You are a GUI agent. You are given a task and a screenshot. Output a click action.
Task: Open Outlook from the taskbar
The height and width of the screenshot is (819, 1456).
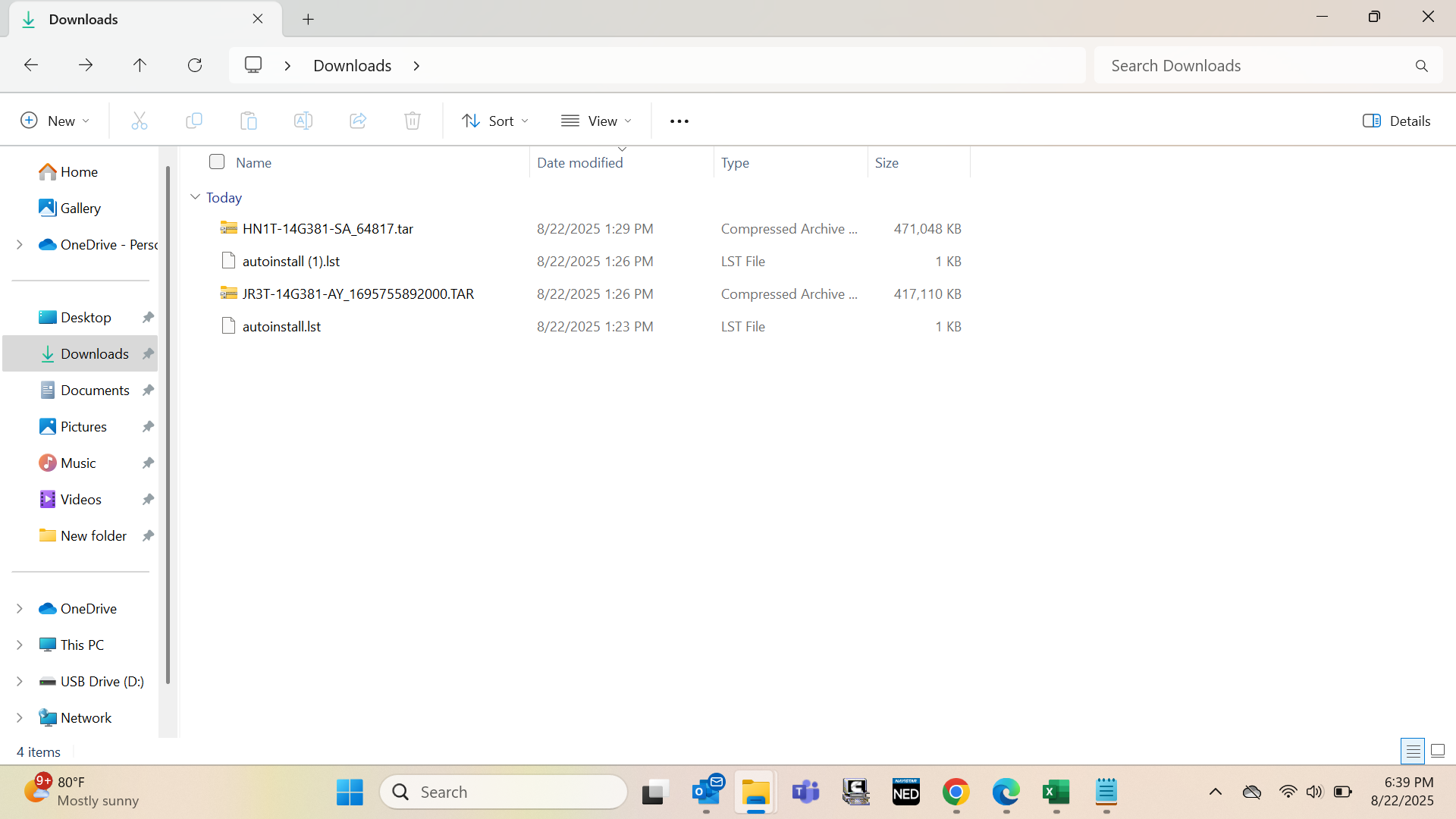click(x=707, y=792)
